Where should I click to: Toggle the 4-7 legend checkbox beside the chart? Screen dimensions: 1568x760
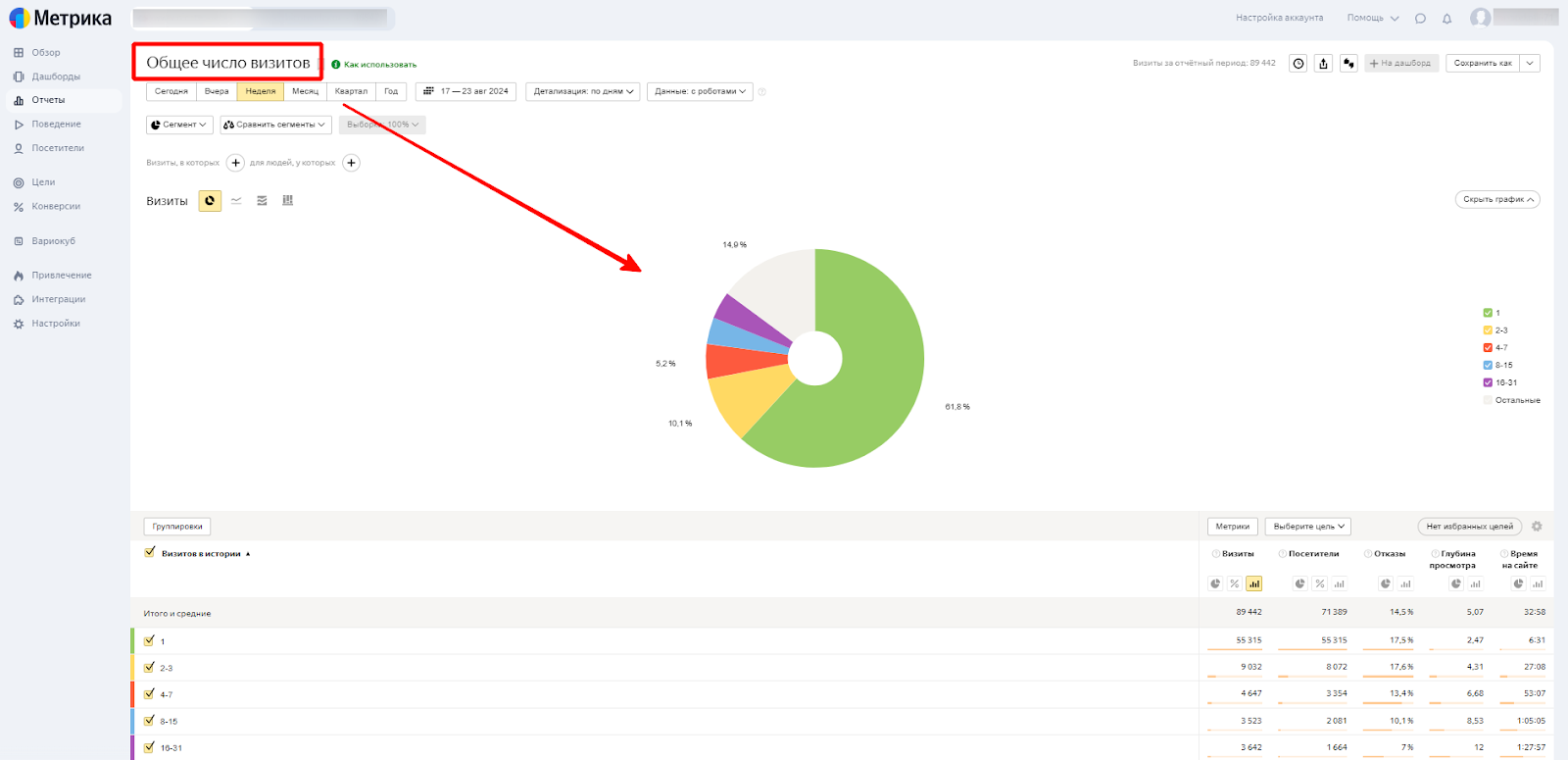pyautogui.click(x=1488, y=348)
